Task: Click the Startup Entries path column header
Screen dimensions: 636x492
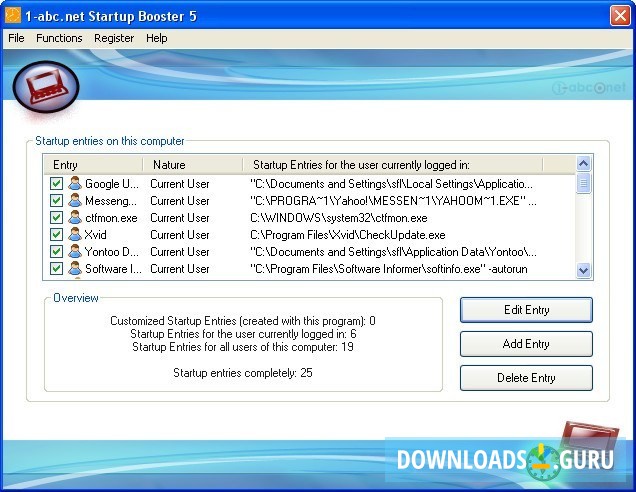Action: pyautogui.click(x=393, y=165)
